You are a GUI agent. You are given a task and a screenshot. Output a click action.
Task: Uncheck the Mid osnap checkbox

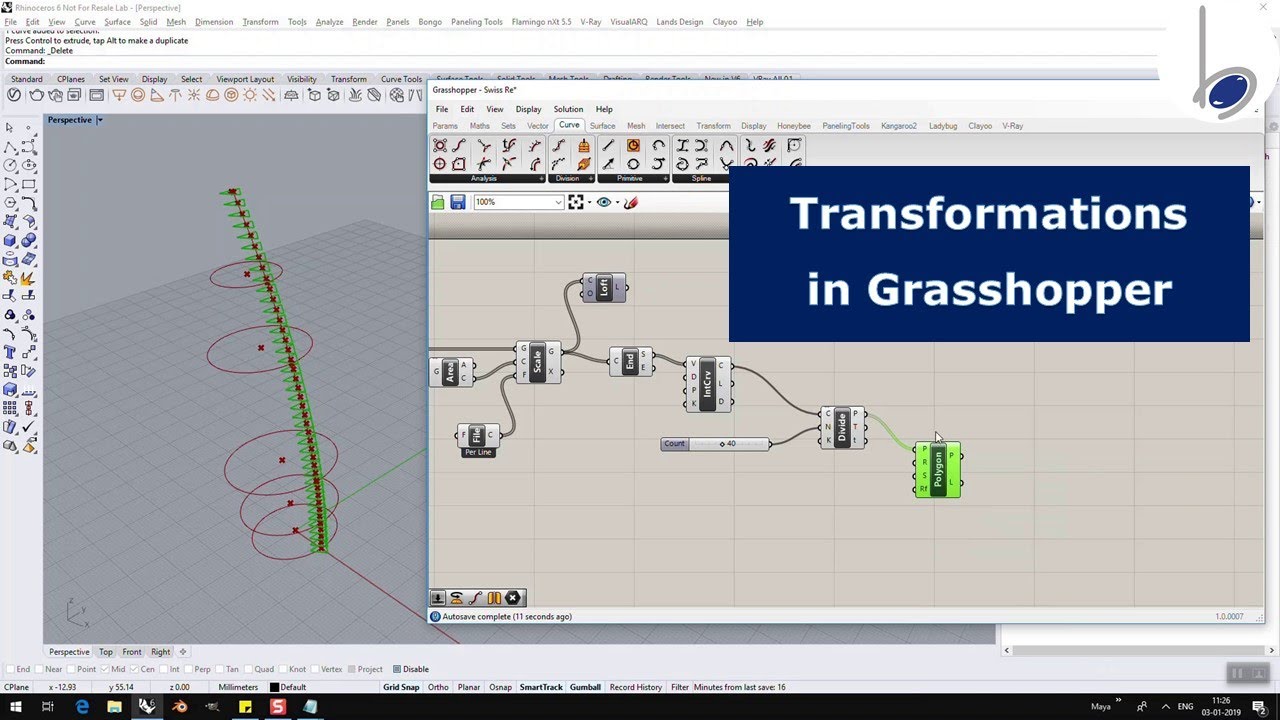tap(105, 669)
